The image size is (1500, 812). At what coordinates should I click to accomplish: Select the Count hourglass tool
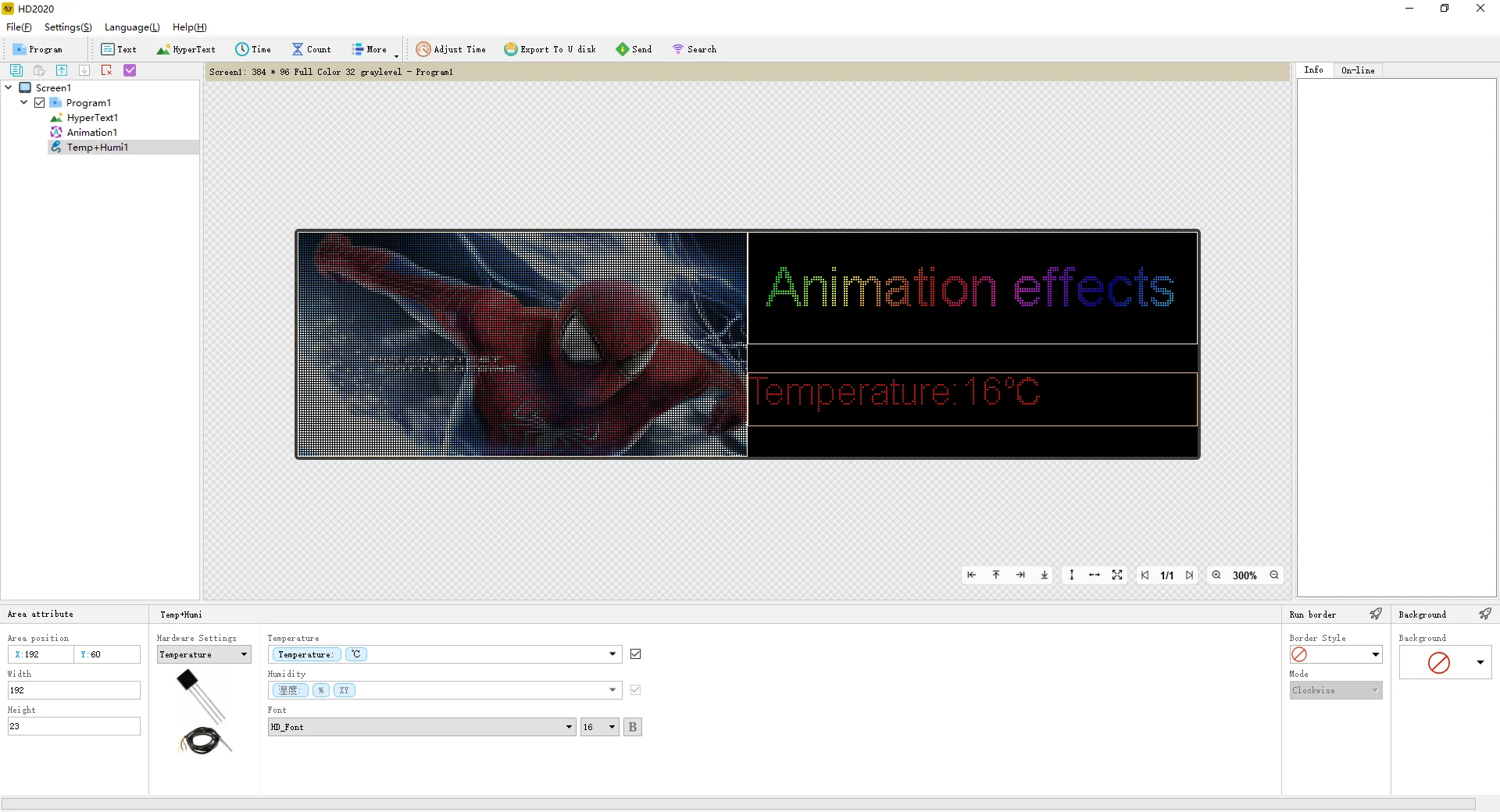(298, 49)
